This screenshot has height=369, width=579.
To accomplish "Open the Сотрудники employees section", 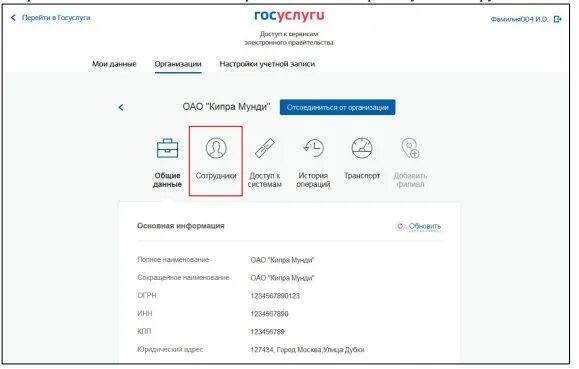I will pos(216,161).
